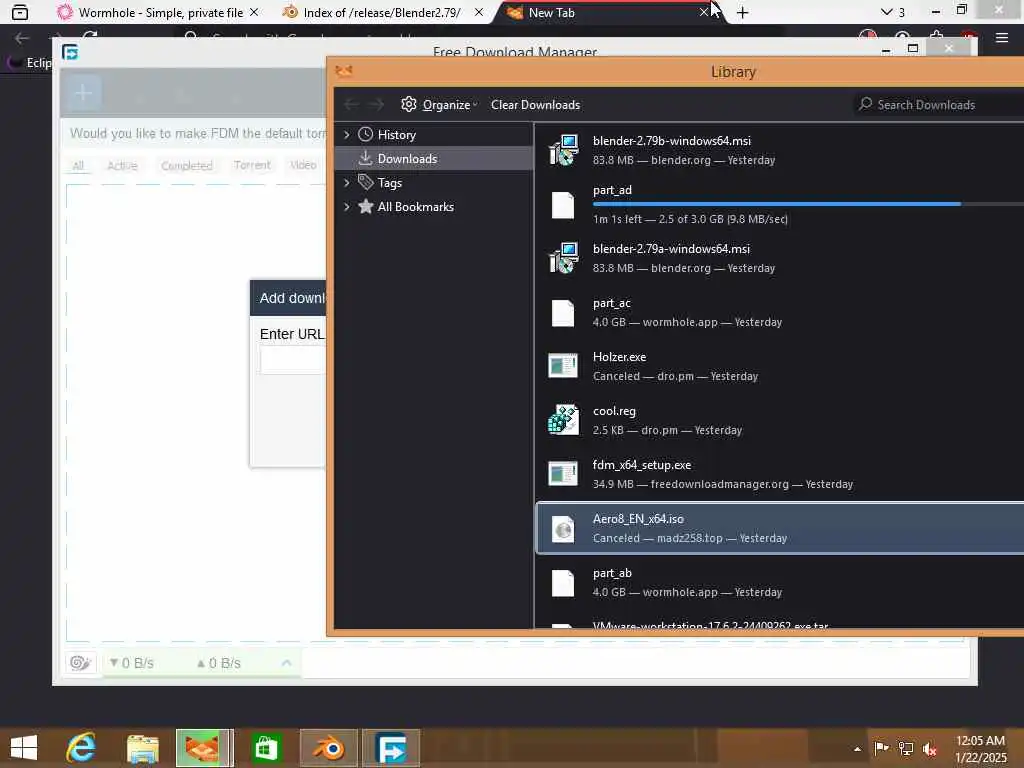The width and height of the screenshot is (1024, 768).
Task: Open the browser hamburger menu
Action: (x=1002, y=38)
